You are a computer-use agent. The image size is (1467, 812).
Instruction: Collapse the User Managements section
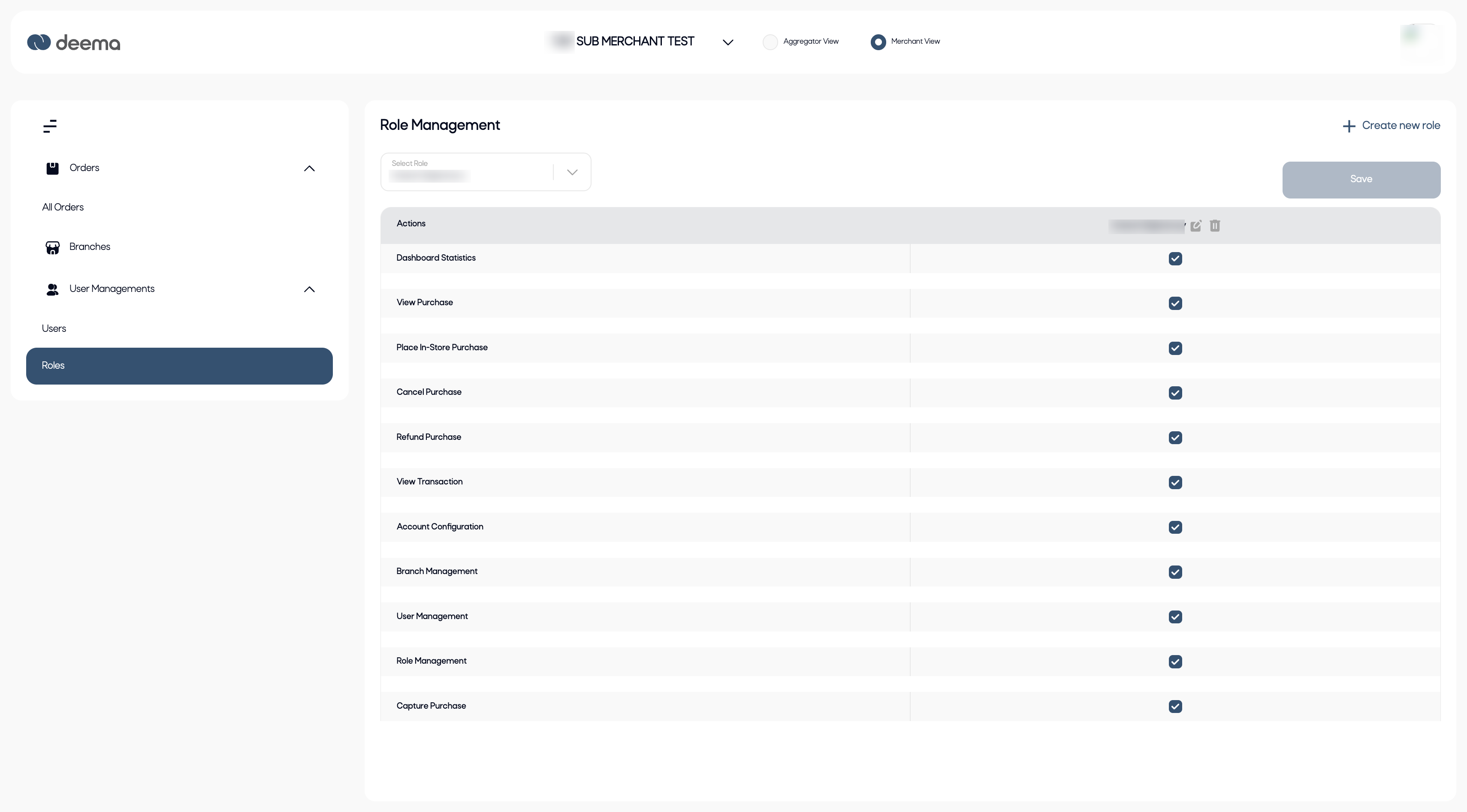point(309,290)
